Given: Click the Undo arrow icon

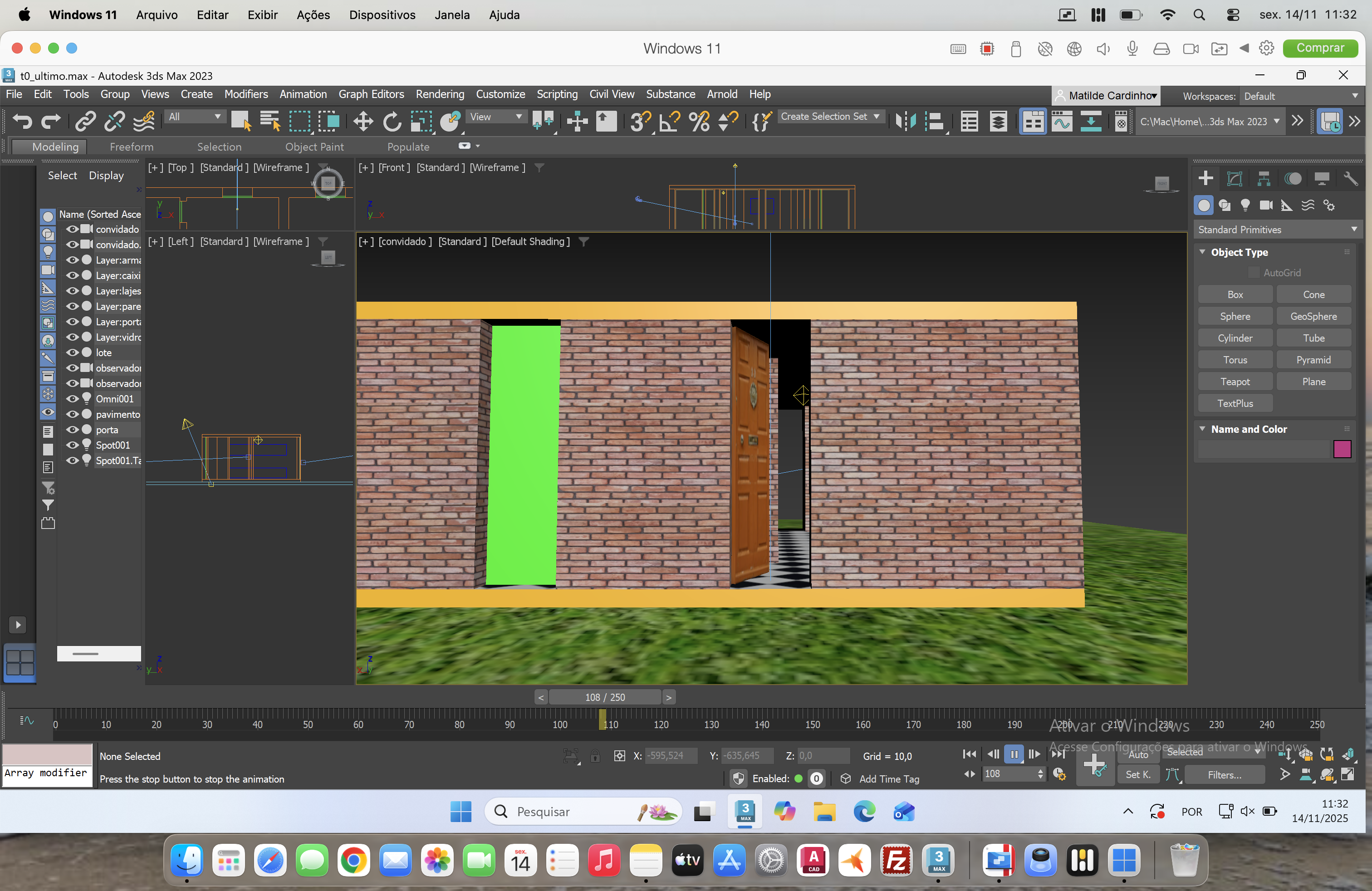Looking at the screenshot, I should tap(23, 122).
